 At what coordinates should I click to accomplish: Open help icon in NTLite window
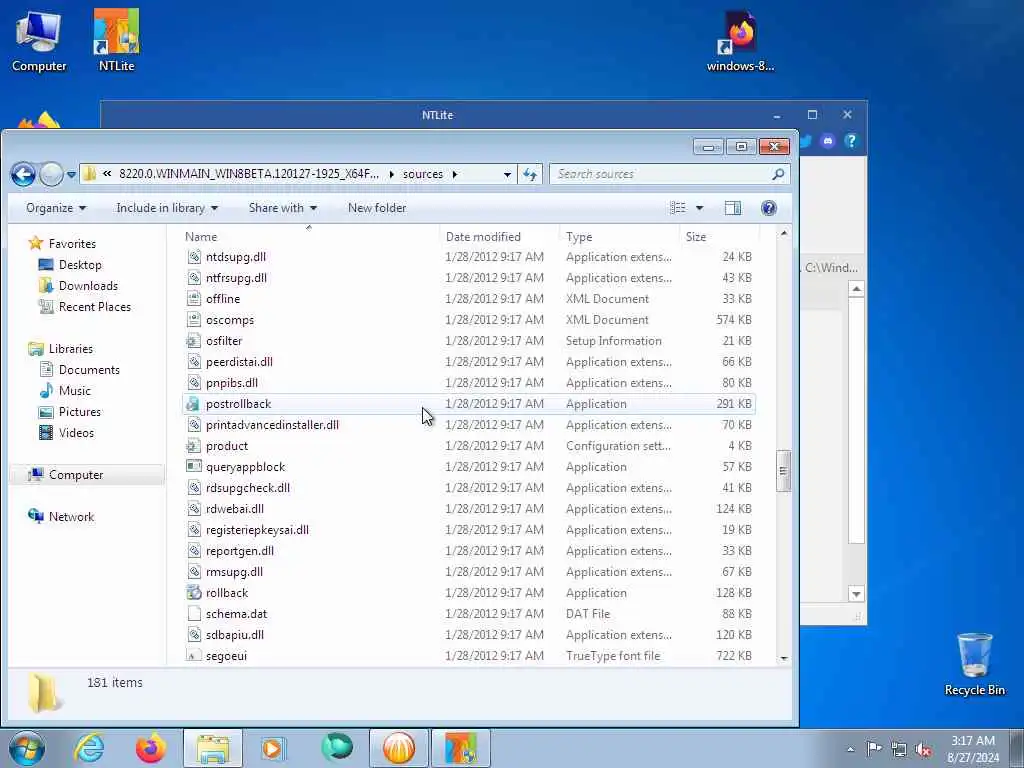(x=851, y=141)
